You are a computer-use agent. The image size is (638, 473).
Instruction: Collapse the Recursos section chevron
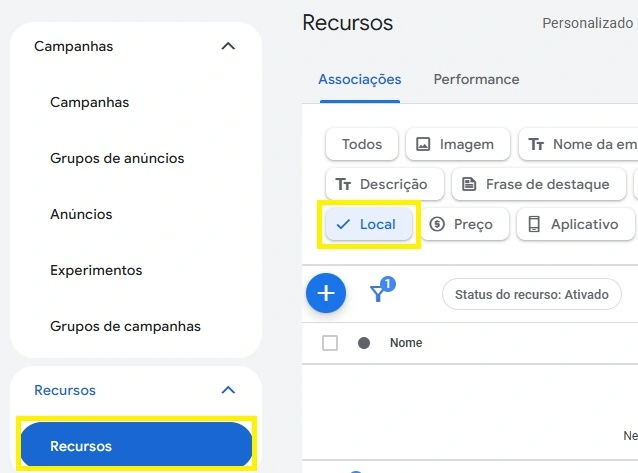[228, 390]
